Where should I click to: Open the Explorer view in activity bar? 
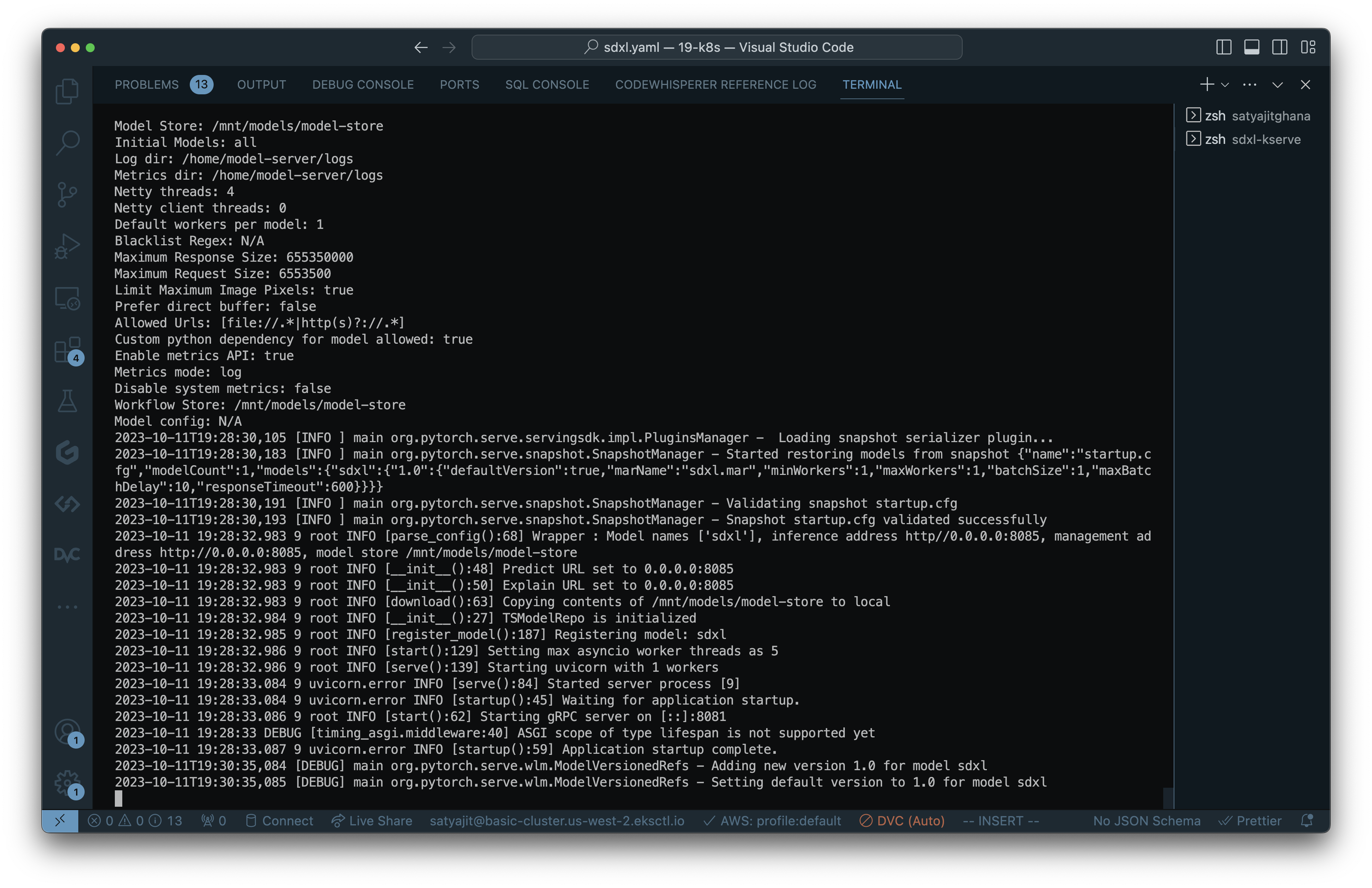[67, 91]
